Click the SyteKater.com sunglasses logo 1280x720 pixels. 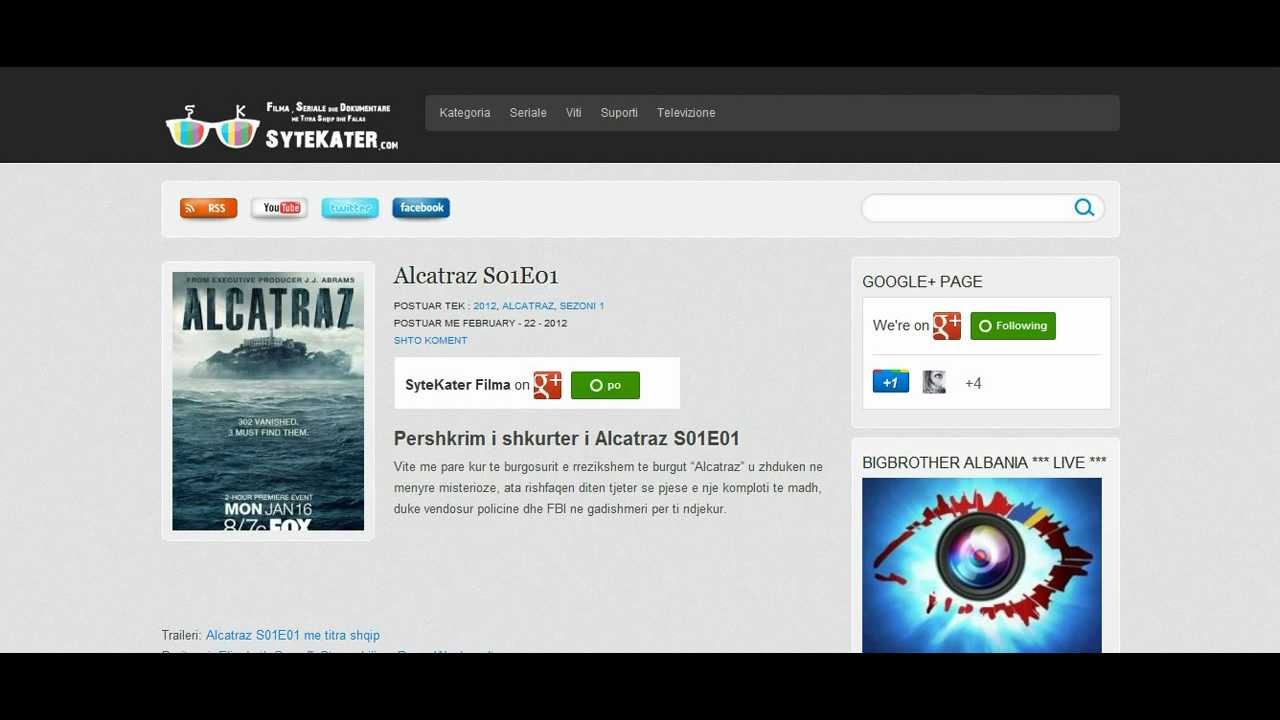tap(282, 126)
